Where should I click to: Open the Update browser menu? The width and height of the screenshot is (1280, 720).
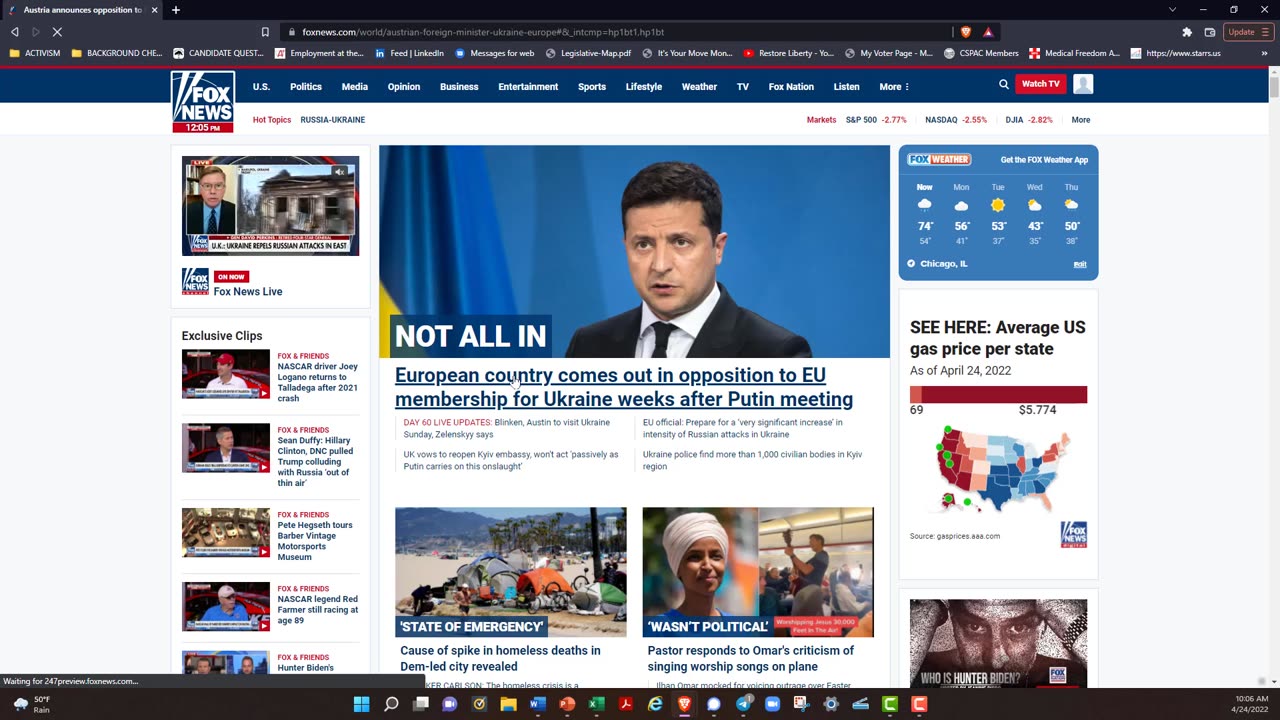tap(1247, 32)
